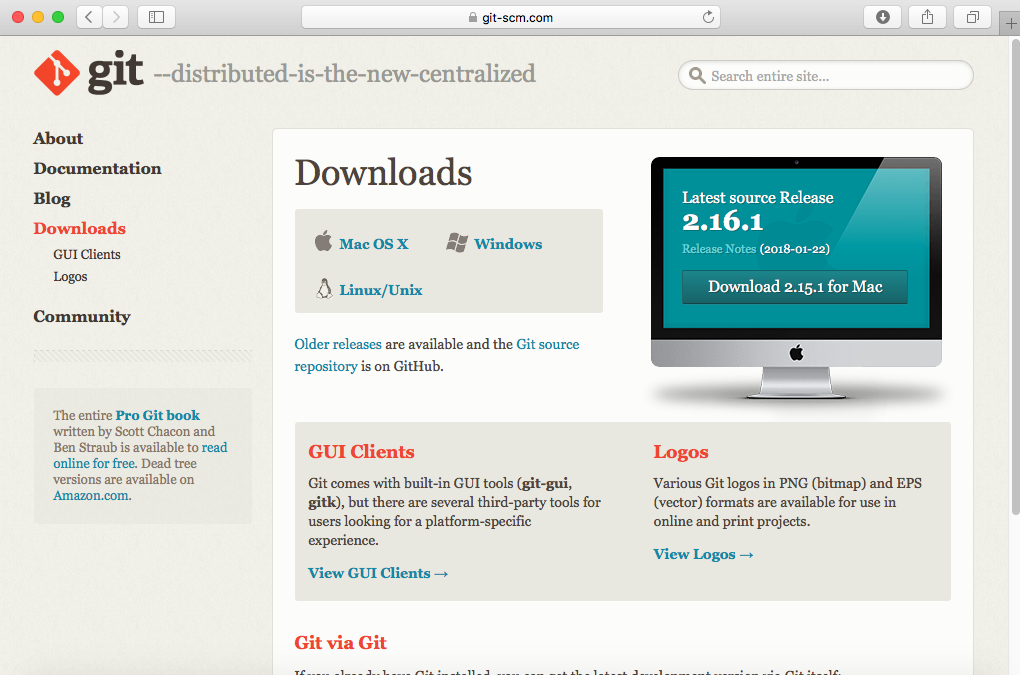
Task: Select Downloads in the sidebar menu
Action: coord(79,228)
